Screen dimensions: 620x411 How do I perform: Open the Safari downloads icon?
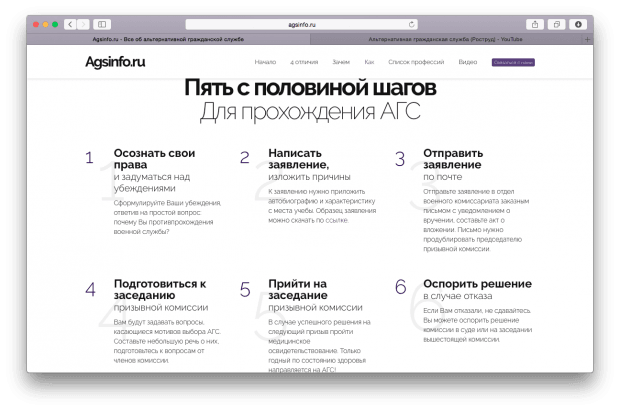click(x=578, y=24)
